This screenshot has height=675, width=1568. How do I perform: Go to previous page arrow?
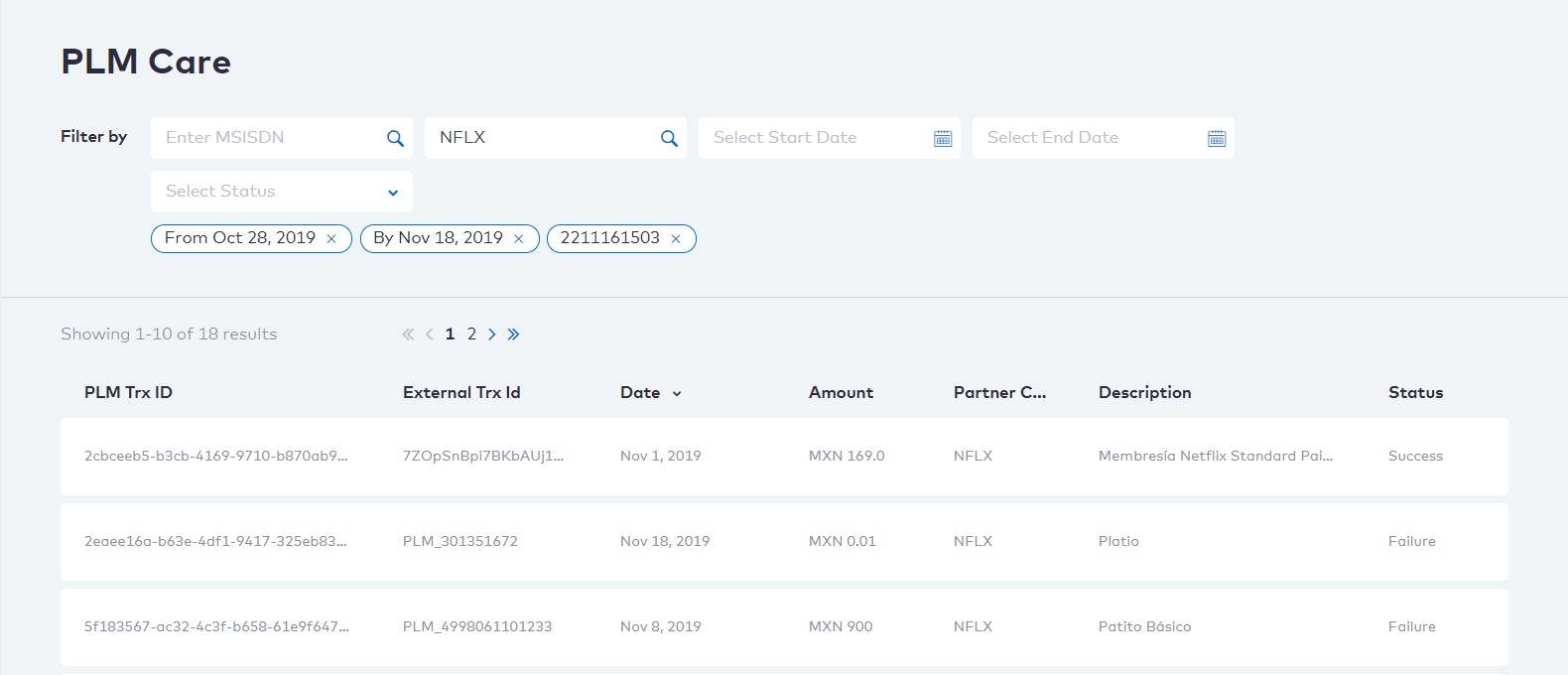point(429,335)
